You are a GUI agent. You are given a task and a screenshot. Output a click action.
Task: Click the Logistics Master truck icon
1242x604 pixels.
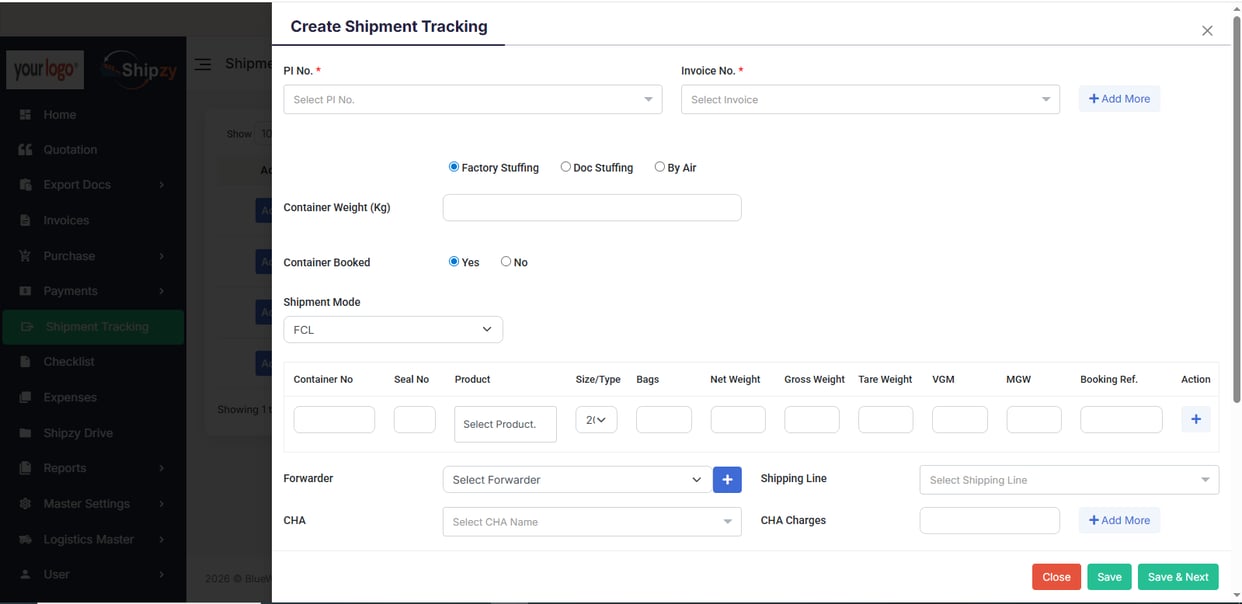(25, 539)
